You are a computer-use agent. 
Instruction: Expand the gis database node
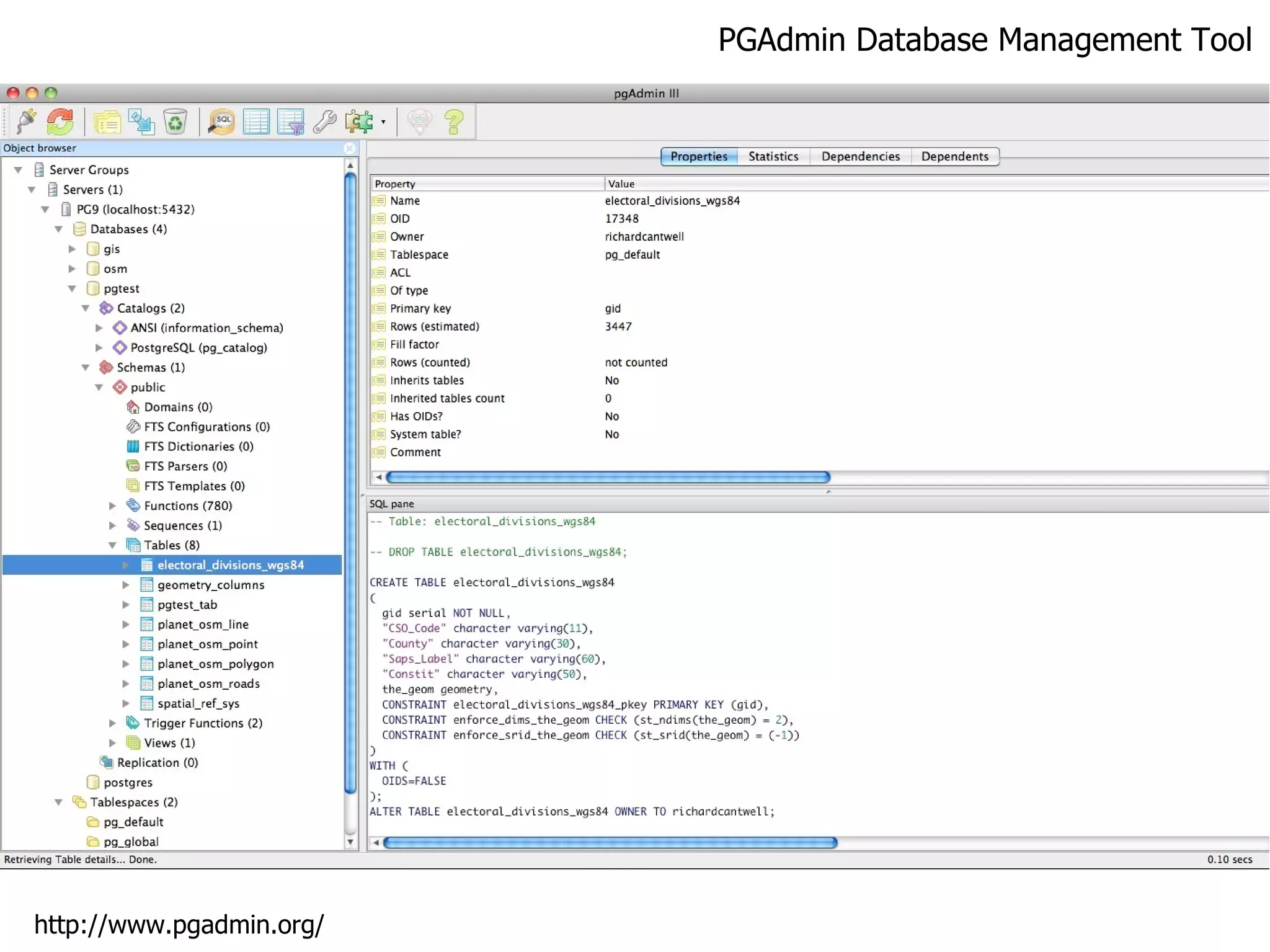pos(72,249)
